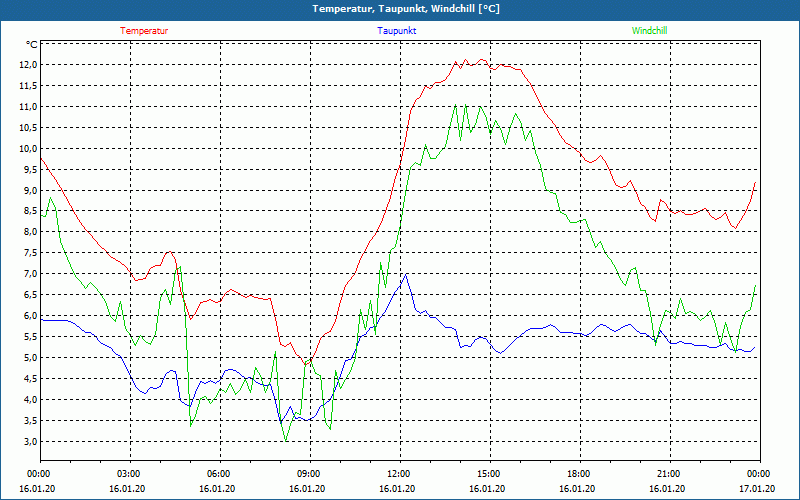Click the blue Taupunkt legend label
800x500 pixels.
[396, 31]
